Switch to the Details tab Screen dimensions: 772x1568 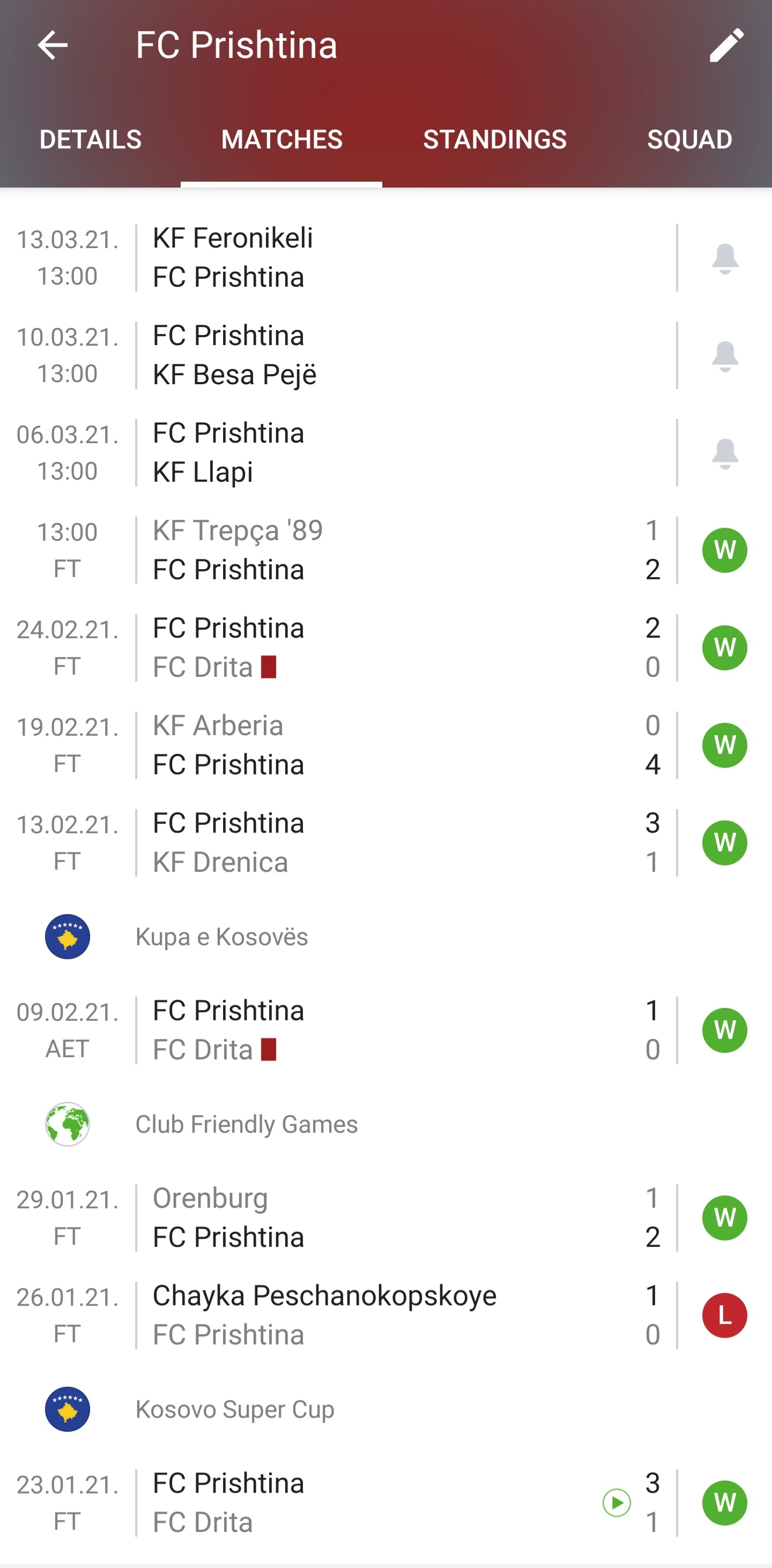[x=91, y=140]
